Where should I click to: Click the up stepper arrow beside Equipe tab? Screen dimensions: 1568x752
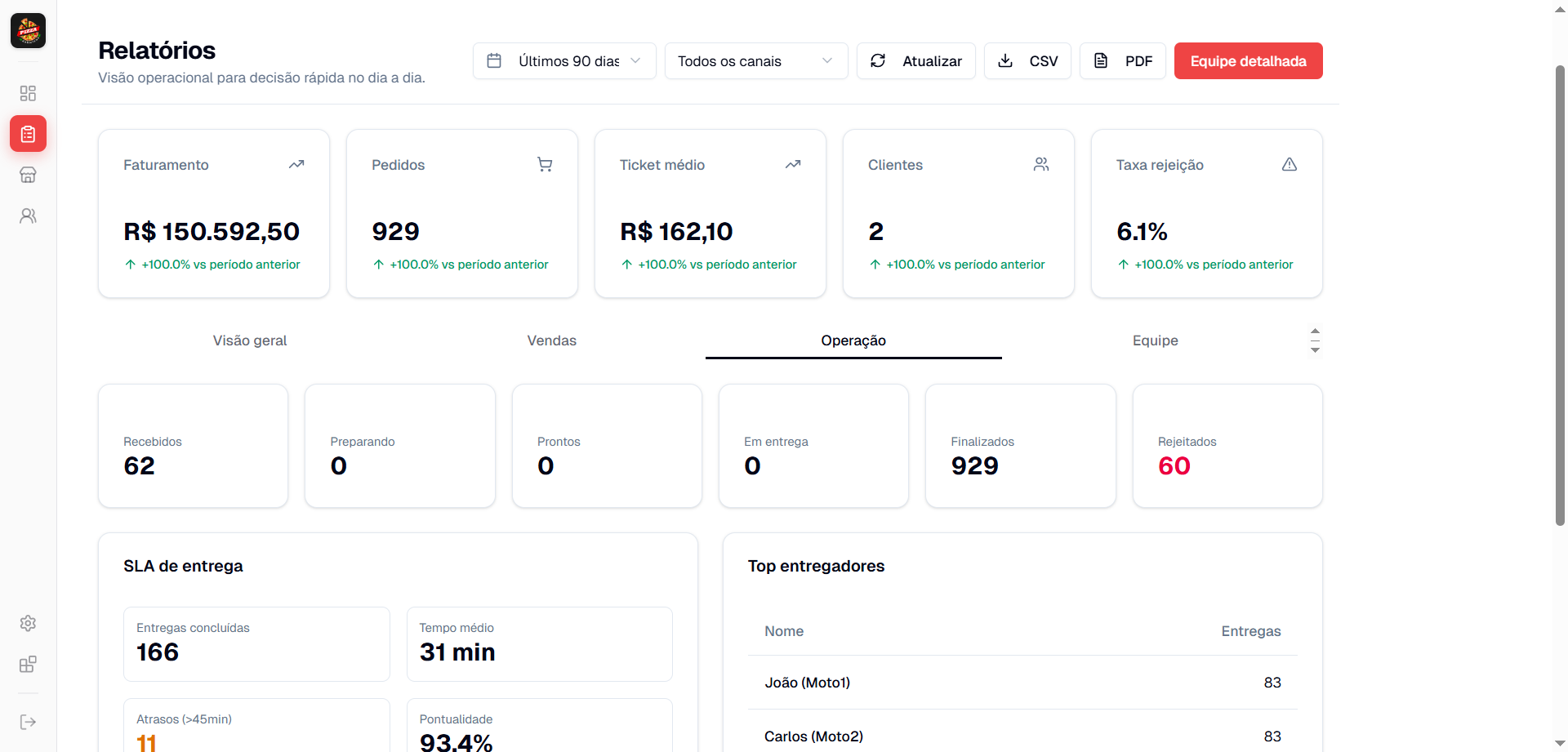1314,332
